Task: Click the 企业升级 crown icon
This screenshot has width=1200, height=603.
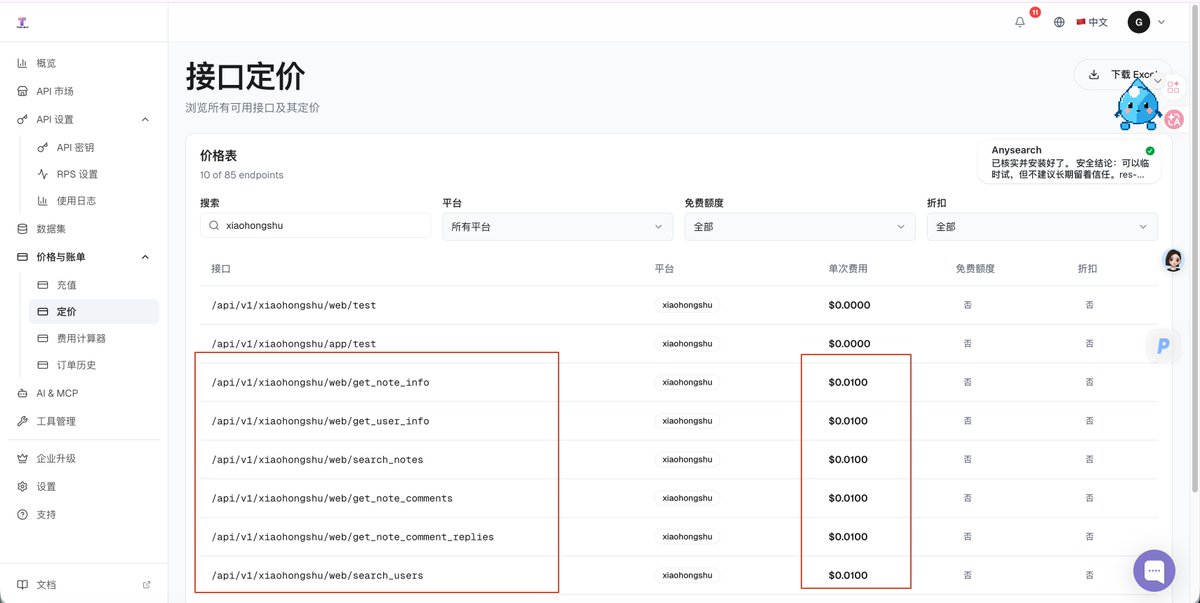Action: click(x=22, y=458)
